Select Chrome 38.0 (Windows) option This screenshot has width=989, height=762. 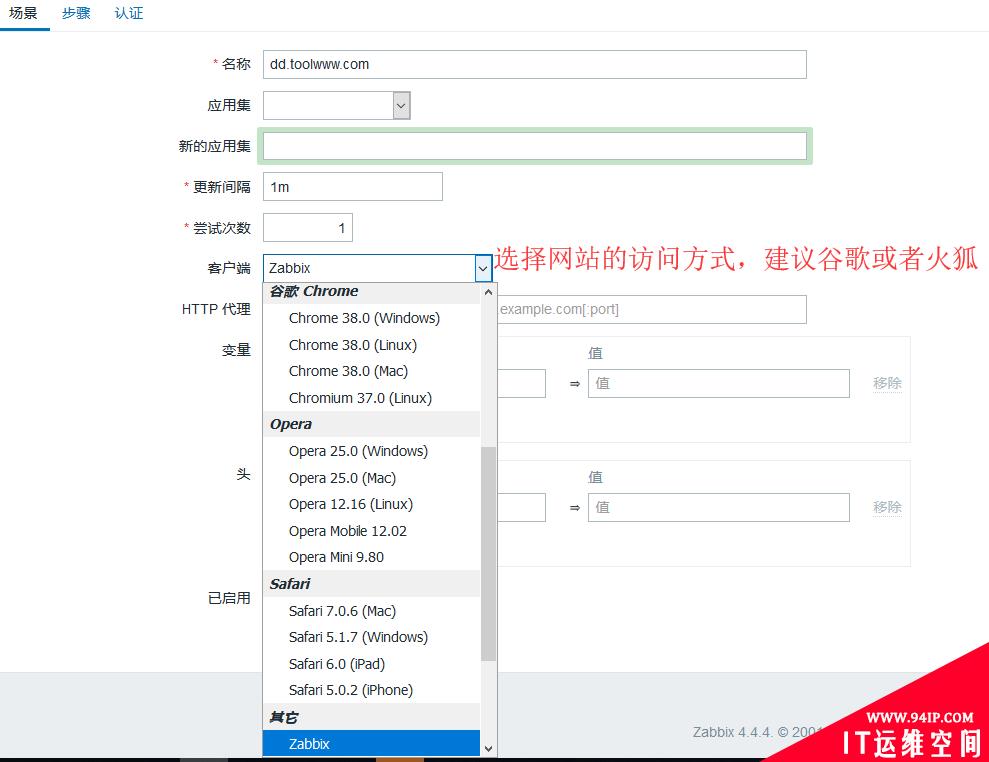tap(371, 318)
